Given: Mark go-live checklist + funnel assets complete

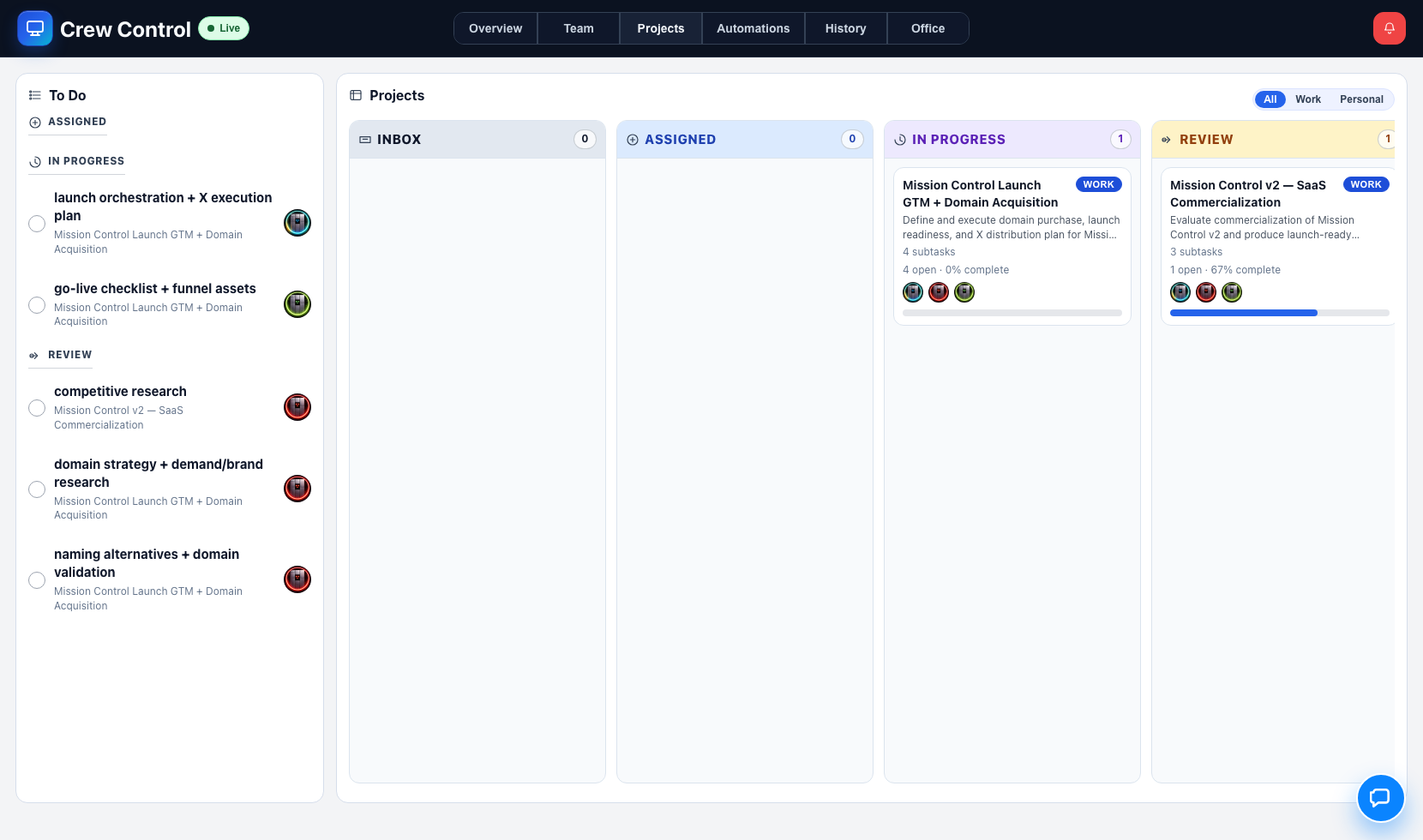Looking at the screenshot, I should click(37, 305).
